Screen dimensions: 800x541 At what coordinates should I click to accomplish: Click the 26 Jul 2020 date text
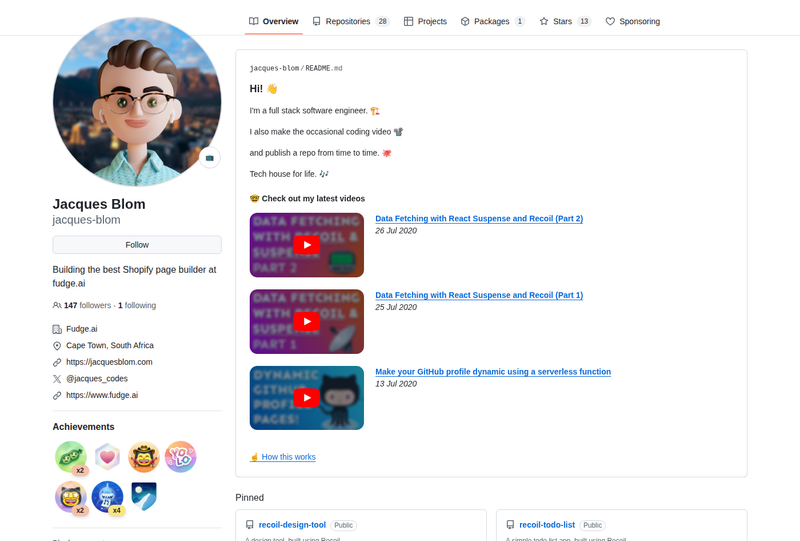(x=396, y=231)
